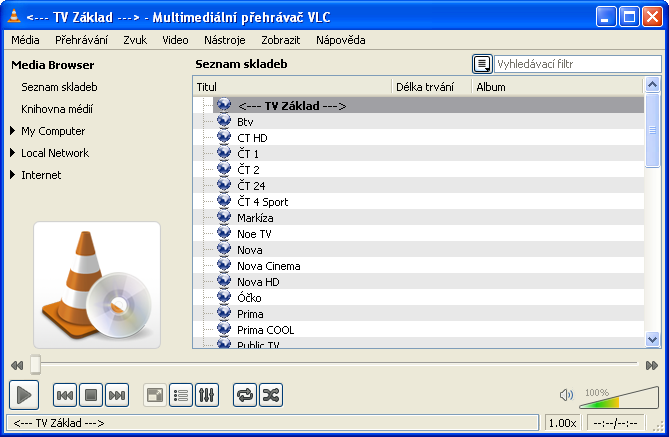Click the faster forward double arrow

point(652,365)
